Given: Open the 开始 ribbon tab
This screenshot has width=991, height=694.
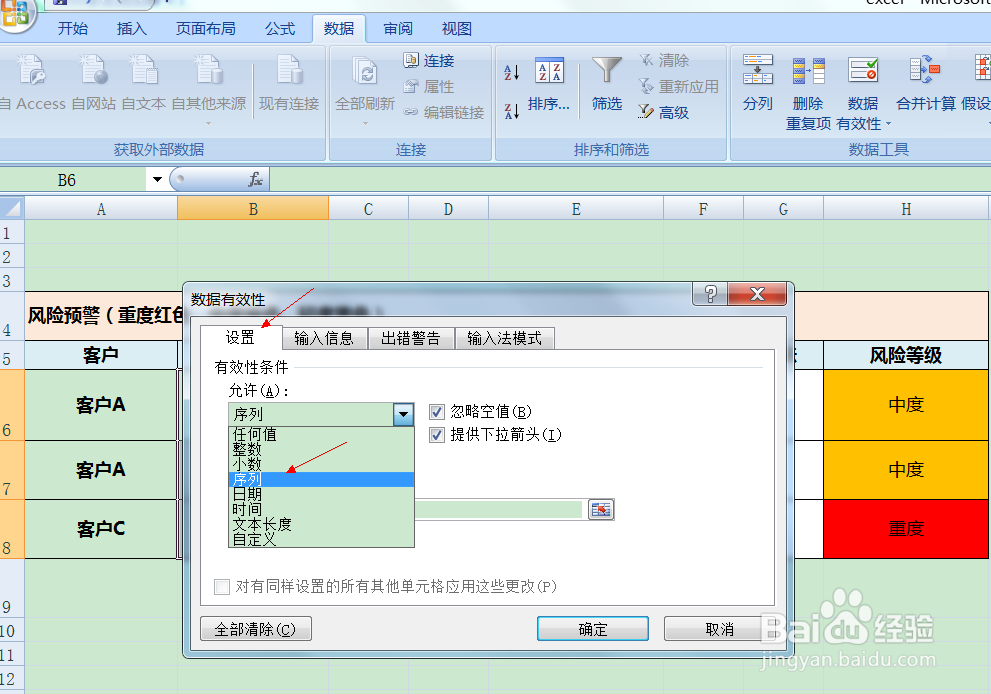Looking at the screenshot, I should tap(73, 28).
